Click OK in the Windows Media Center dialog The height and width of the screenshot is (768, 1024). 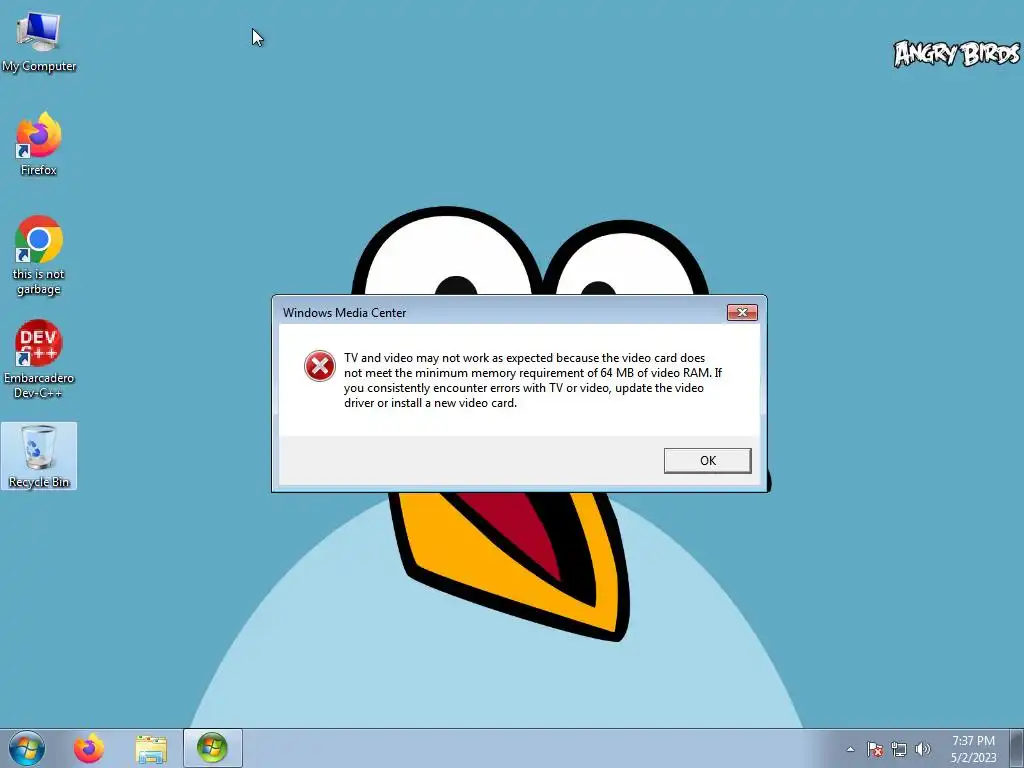coord(707,460)
